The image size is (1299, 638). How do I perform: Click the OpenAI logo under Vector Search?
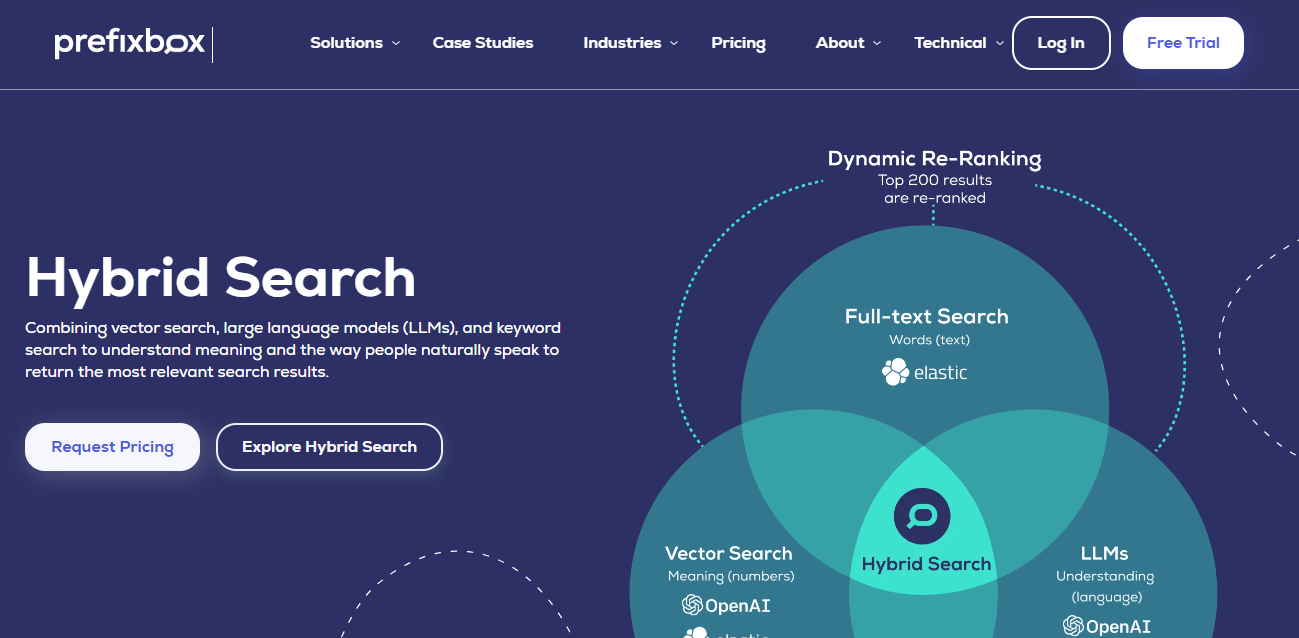pyautogui.click(x=726, y=605)
